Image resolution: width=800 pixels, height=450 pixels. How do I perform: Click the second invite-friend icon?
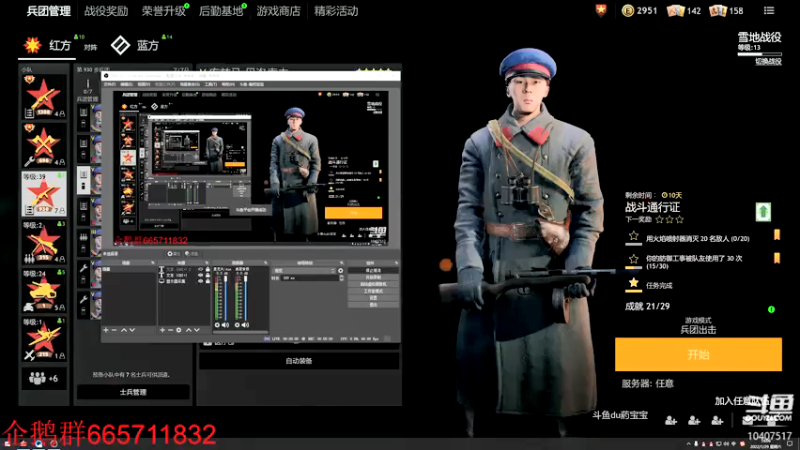(x=694, y=420)
